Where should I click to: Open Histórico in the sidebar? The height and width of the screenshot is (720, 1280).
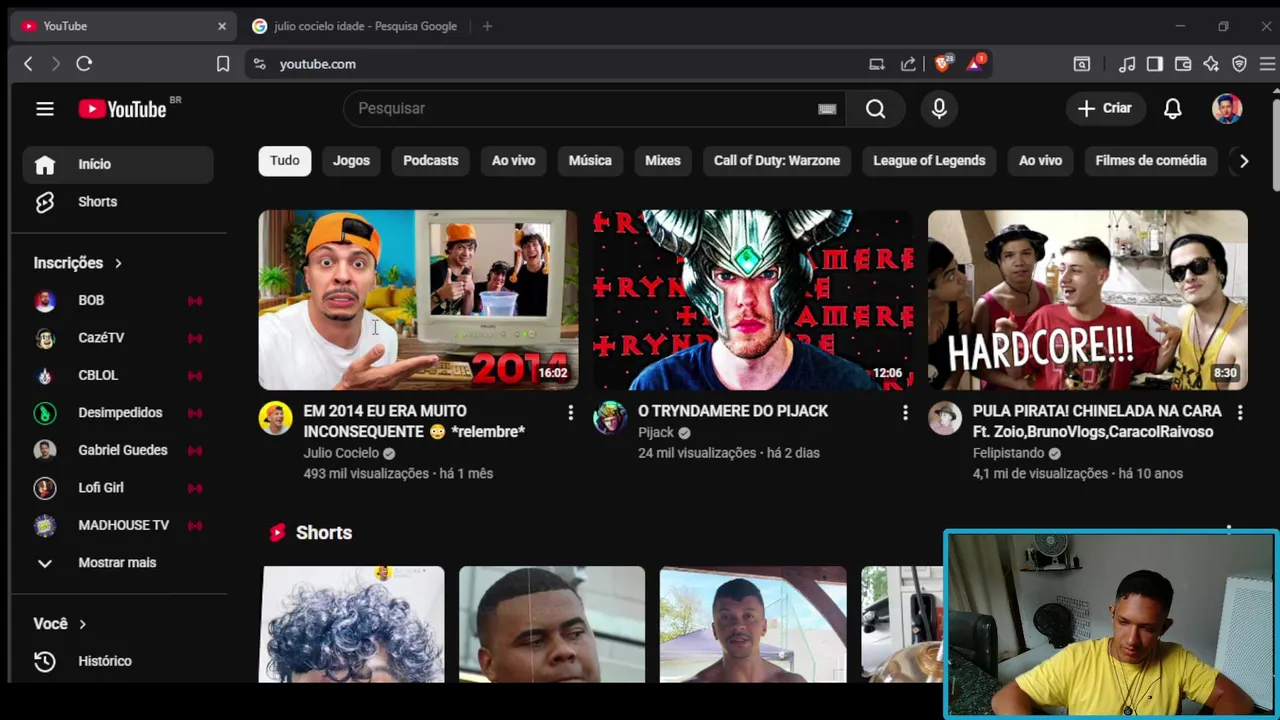(x=118, y=661)
